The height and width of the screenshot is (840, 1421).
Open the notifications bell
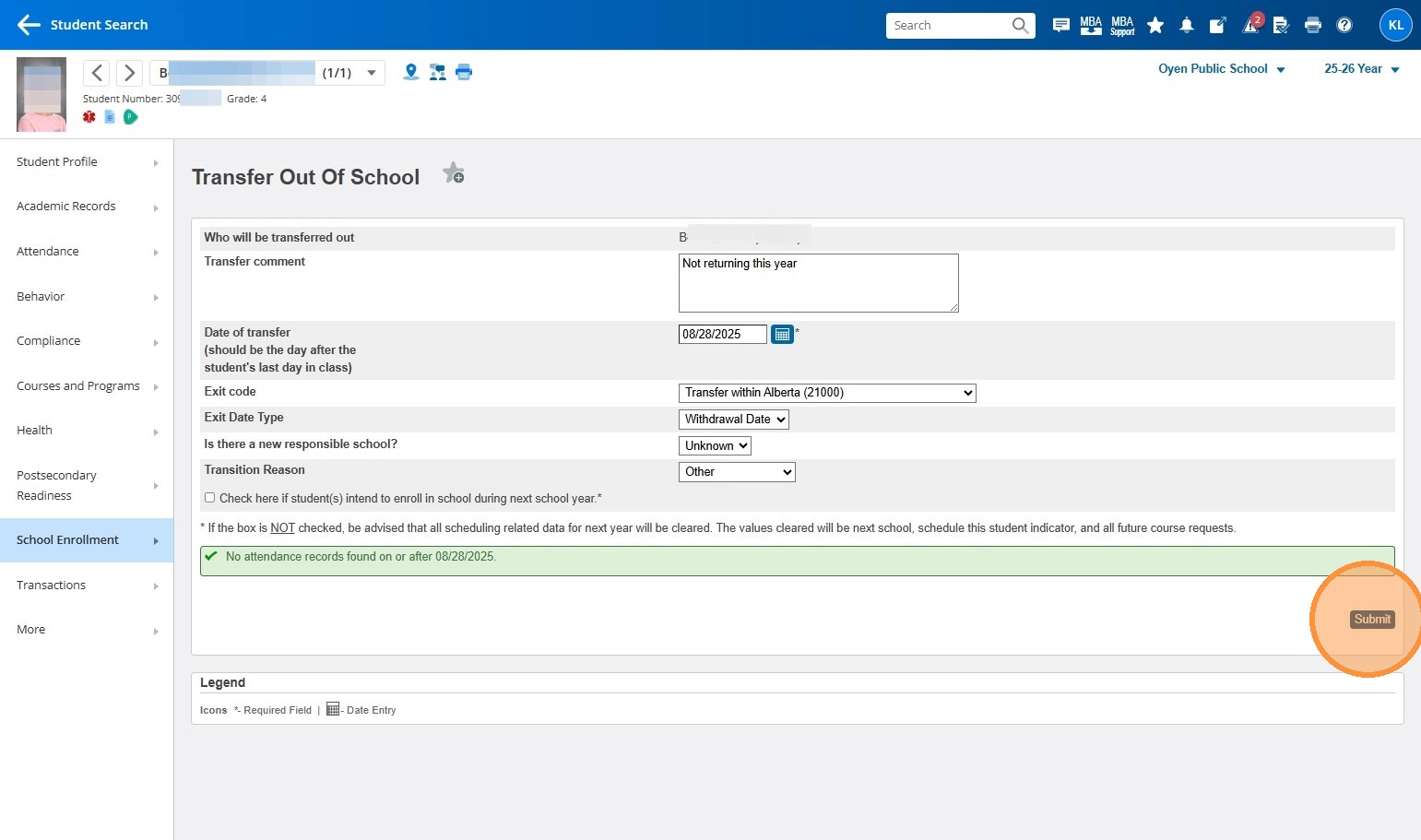[x=1187, y=26]
